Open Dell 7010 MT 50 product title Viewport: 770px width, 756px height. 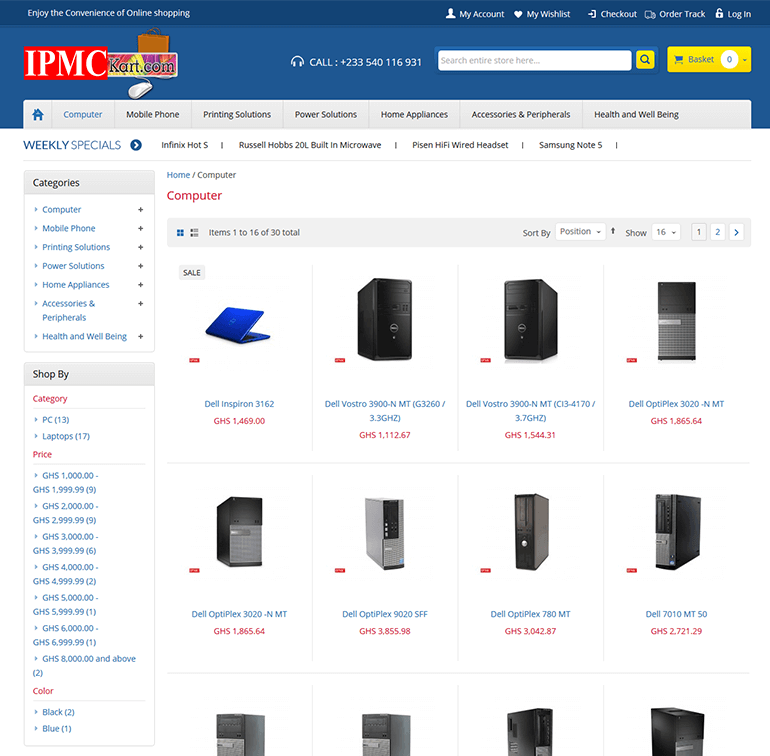click(x=676, y=614)
